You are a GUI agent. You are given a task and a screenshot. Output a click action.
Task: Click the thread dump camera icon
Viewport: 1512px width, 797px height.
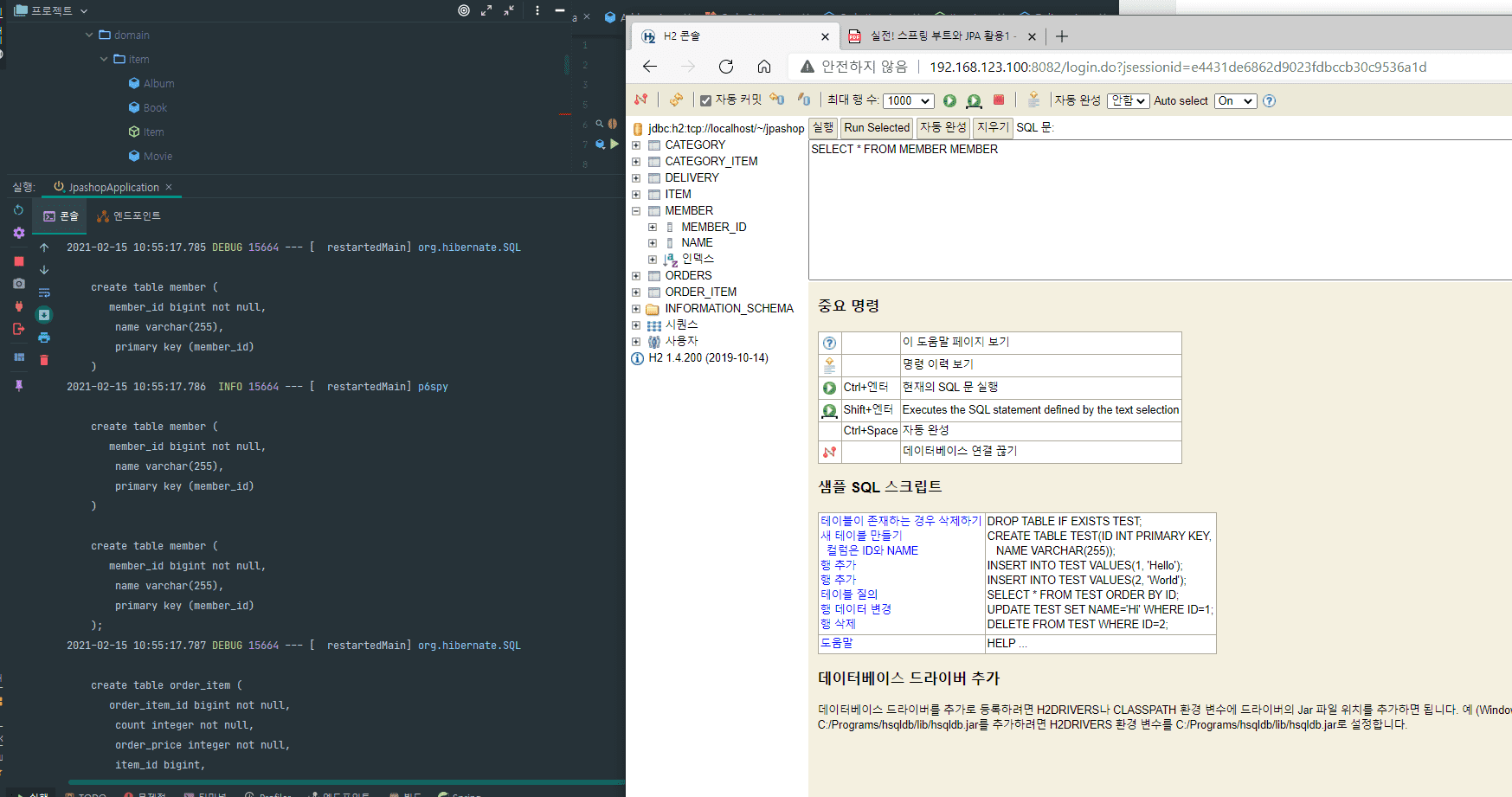(19, 283)
